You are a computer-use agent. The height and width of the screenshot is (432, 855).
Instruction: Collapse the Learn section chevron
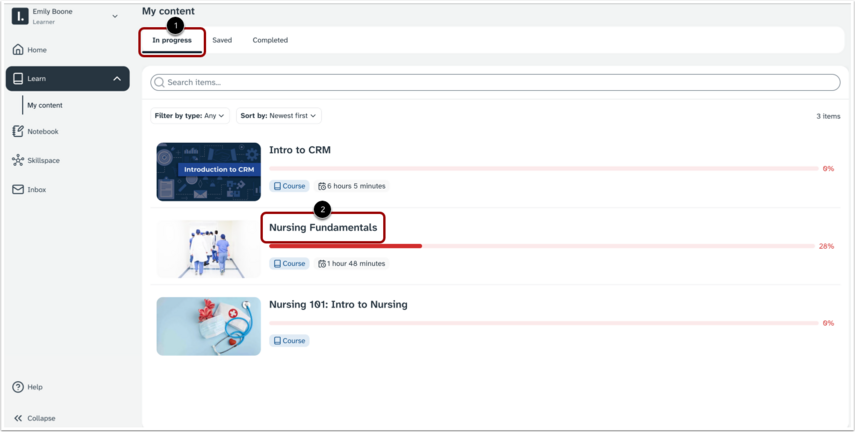pos(117,79)
